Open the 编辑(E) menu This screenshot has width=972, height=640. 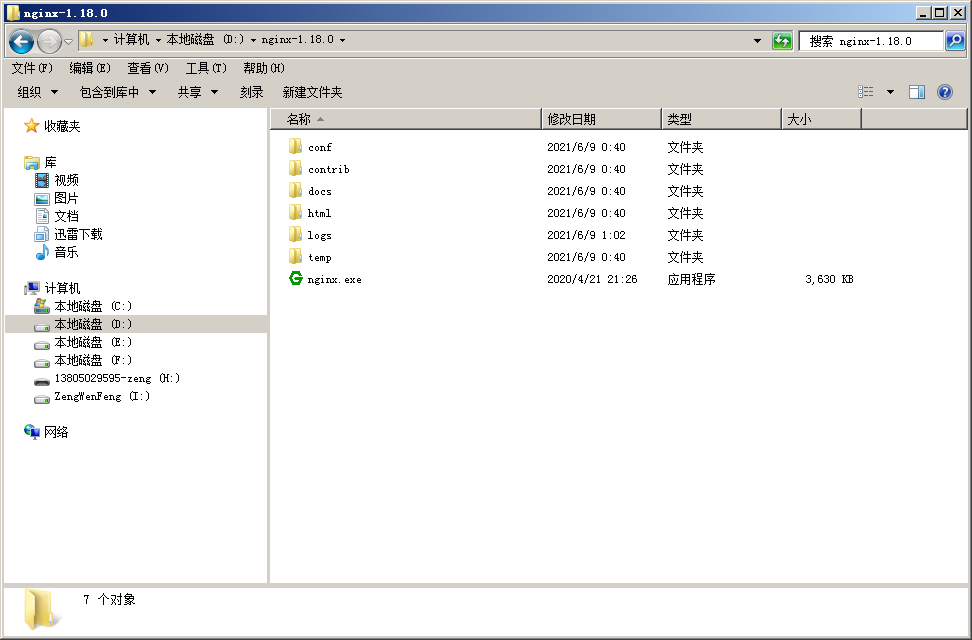90,68
